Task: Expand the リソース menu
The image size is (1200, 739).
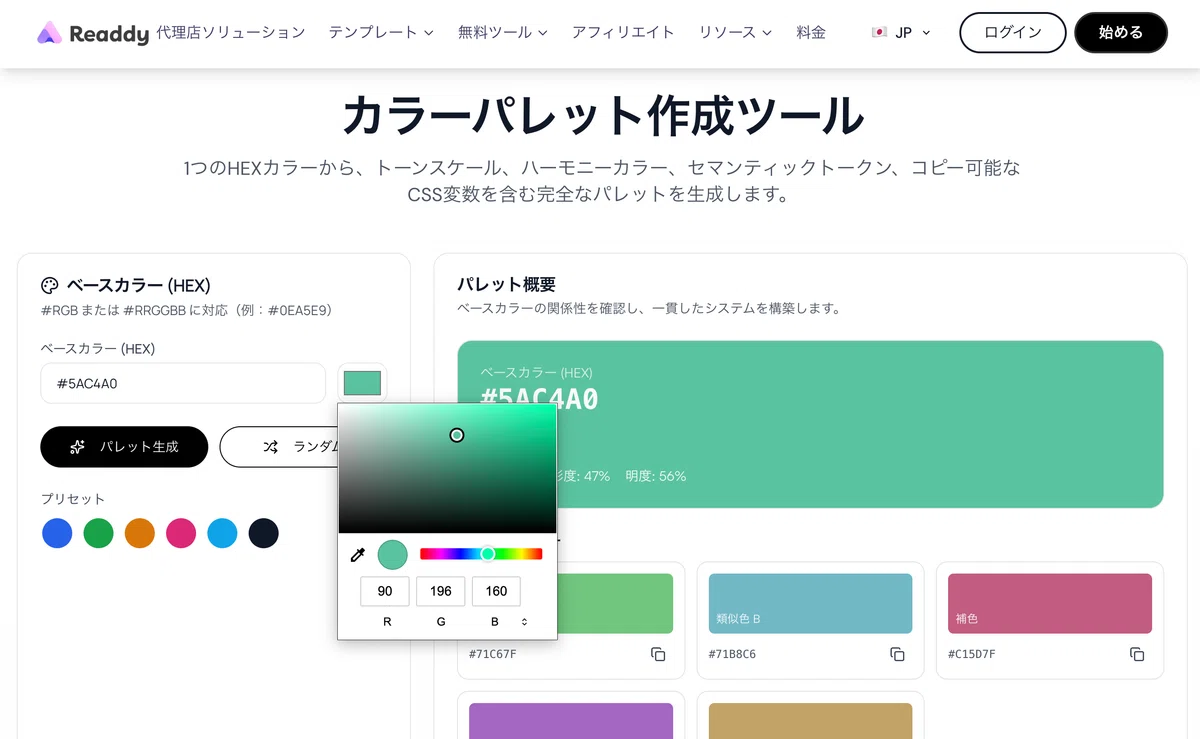Action: [x=735, y=33]
